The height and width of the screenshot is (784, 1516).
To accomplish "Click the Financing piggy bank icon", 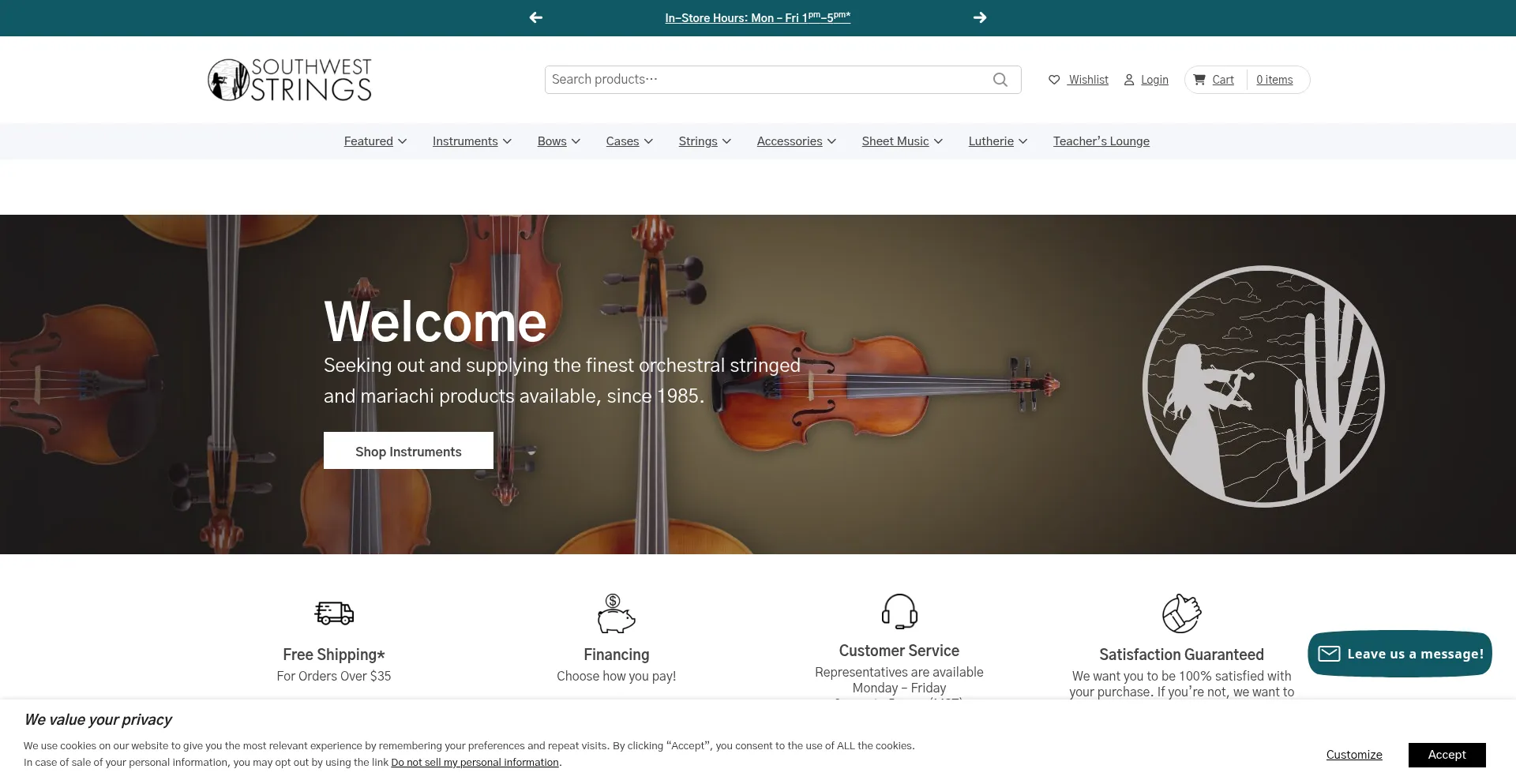I will 616,613.
